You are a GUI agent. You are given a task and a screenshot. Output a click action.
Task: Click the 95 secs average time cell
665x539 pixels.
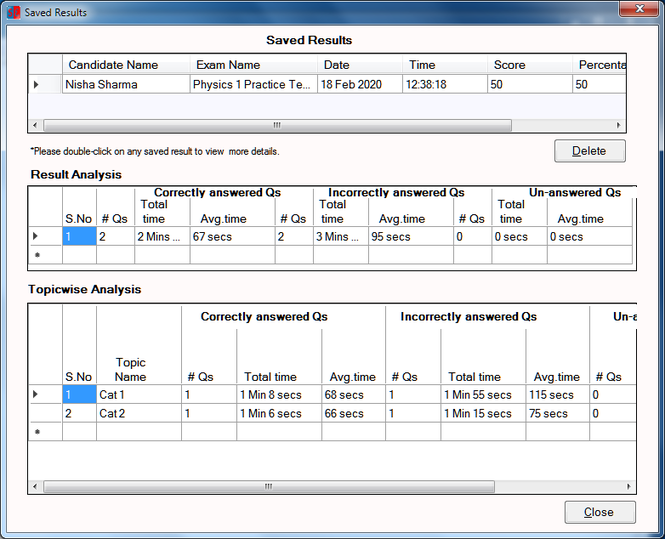[x=411, y=237]
